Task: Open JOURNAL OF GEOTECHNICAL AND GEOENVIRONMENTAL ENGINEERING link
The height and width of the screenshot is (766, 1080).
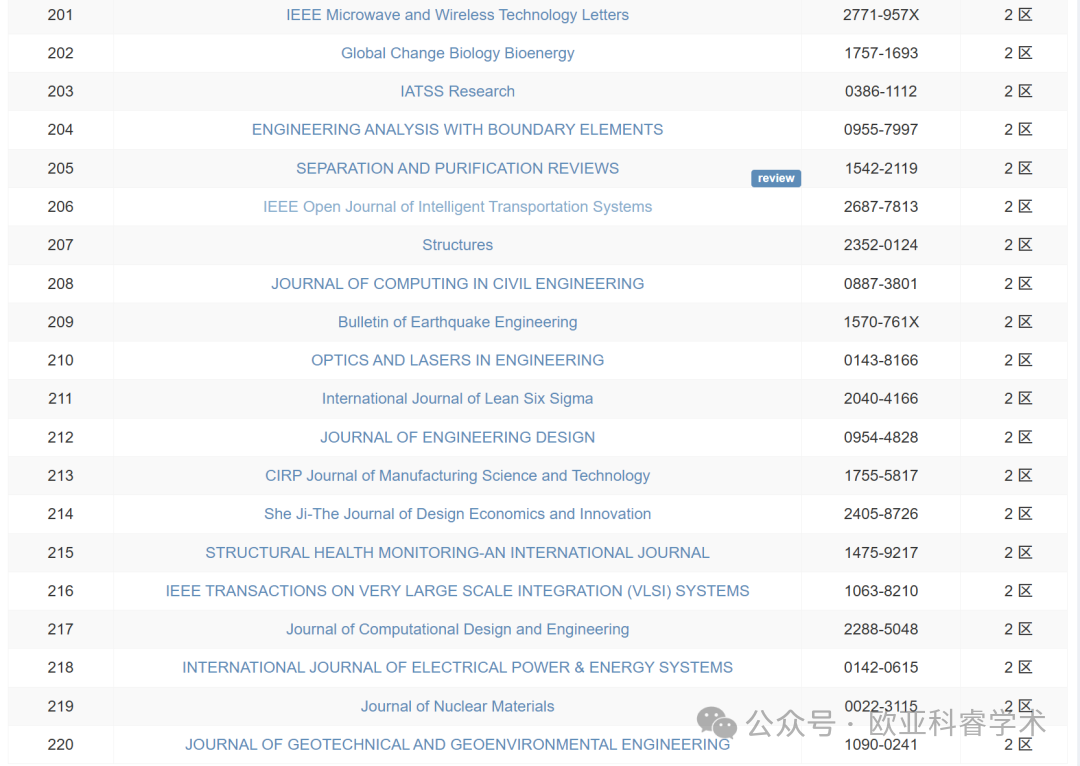Action: pyautogui.click(x=457, y=745)
